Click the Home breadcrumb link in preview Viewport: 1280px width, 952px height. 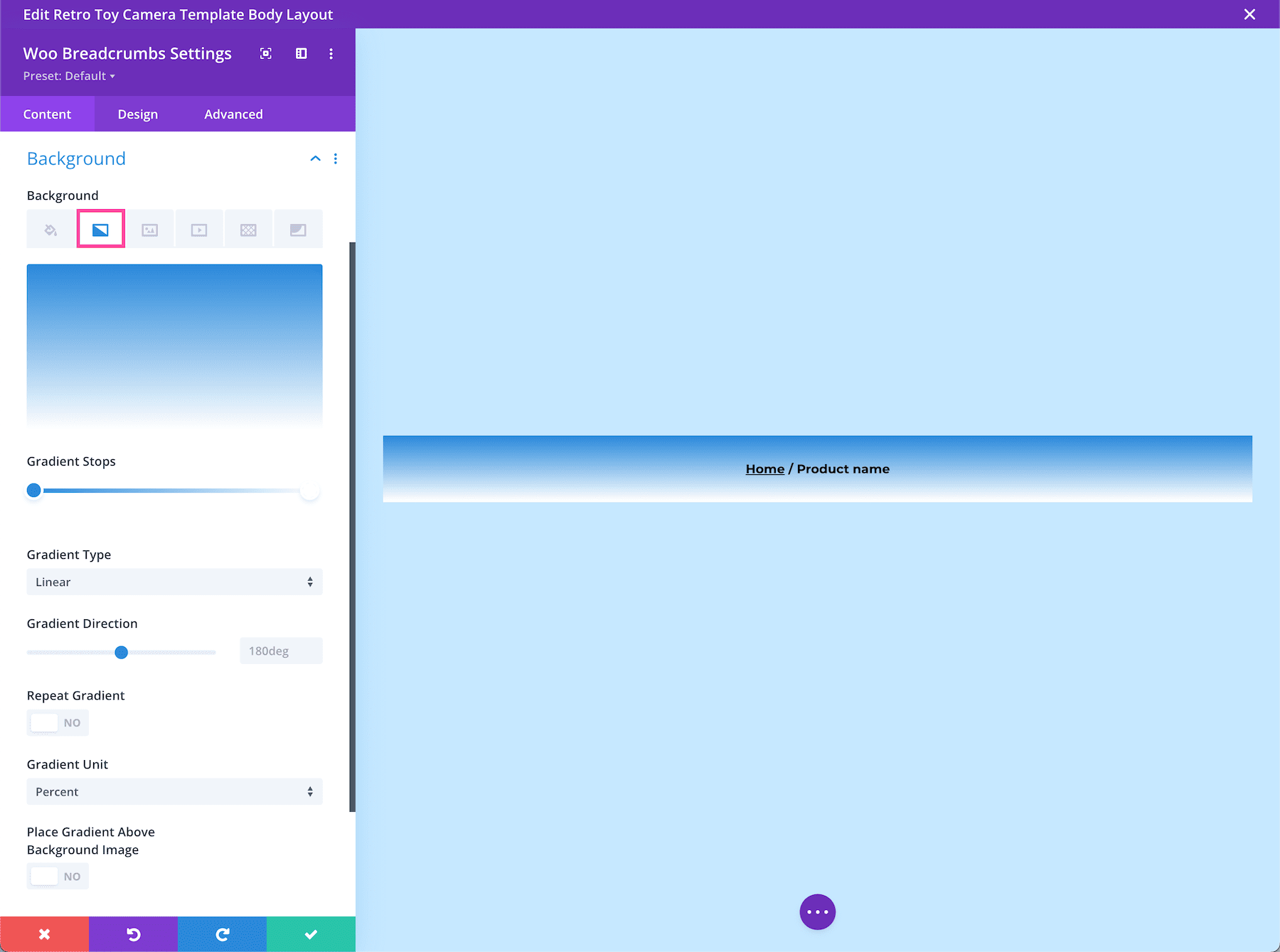pyautogui.click(x=764, y=469)
